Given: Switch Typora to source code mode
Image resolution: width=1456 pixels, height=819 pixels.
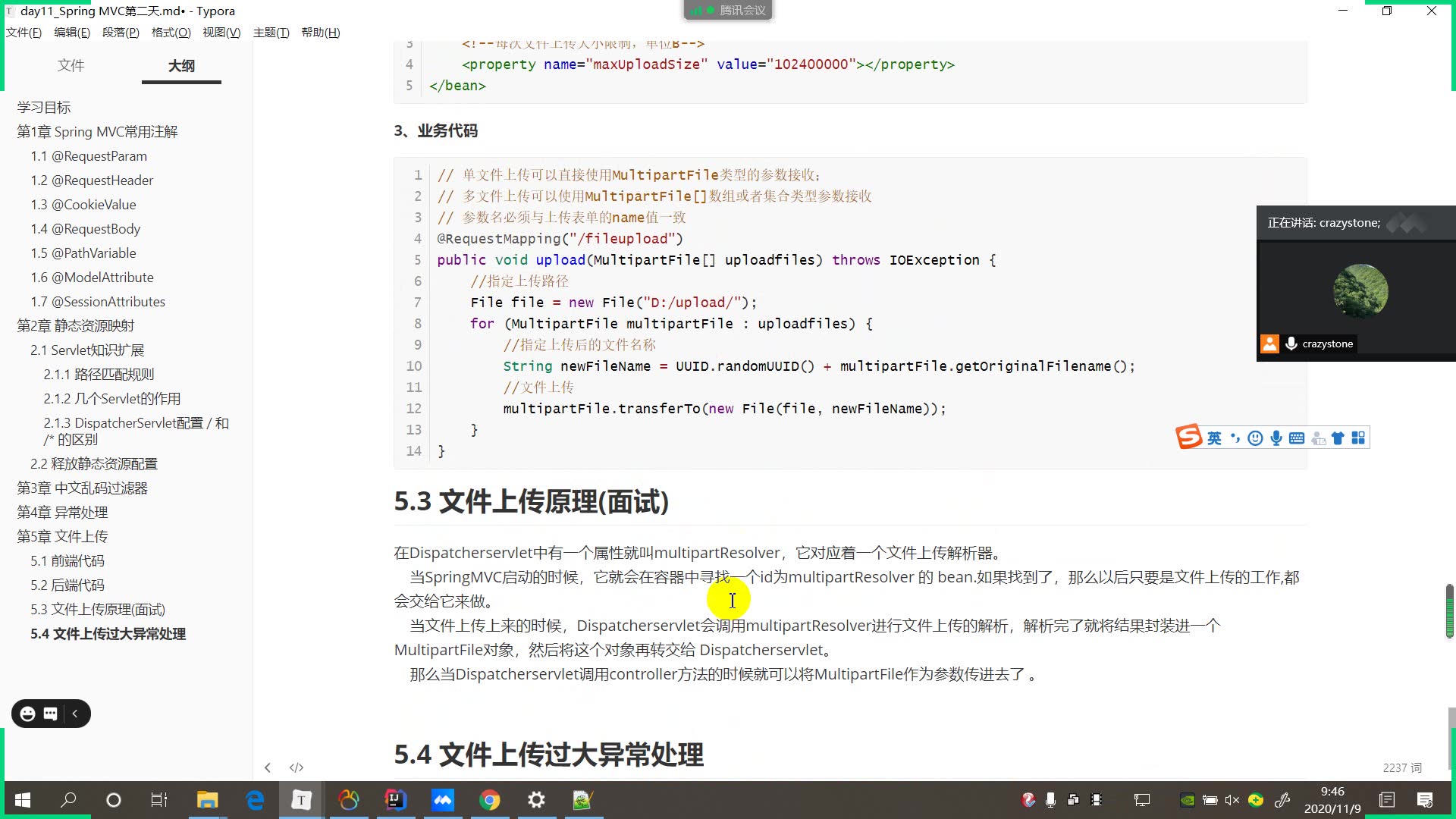Looking at the screenshot, I should click(x=296, y=767).
